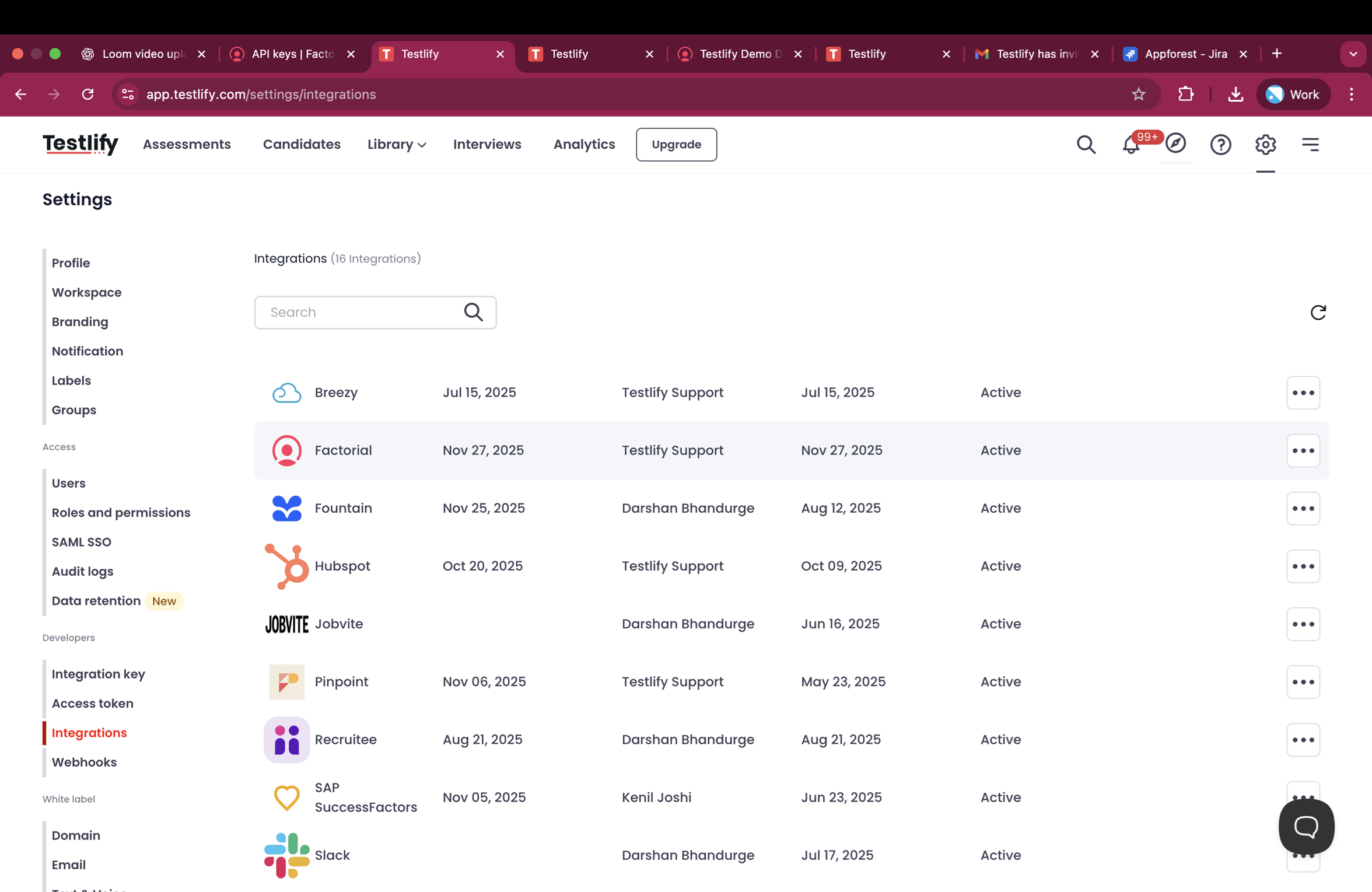Open the Assessments navigation link
The height and width of the screenshot is (892, 1372).
point(187,145)
